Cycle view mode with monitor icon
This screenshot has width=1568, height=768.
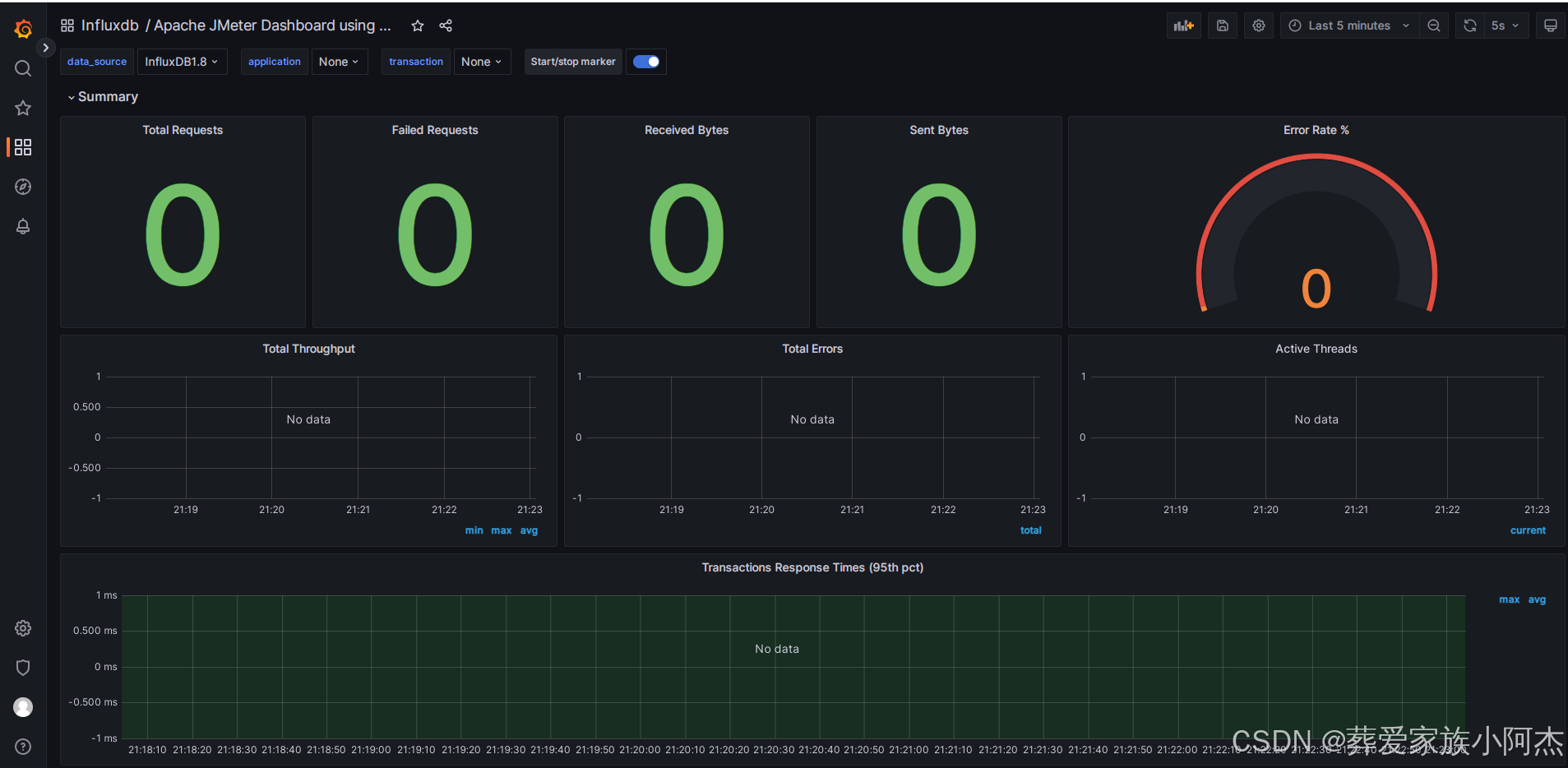[1551, 25]
